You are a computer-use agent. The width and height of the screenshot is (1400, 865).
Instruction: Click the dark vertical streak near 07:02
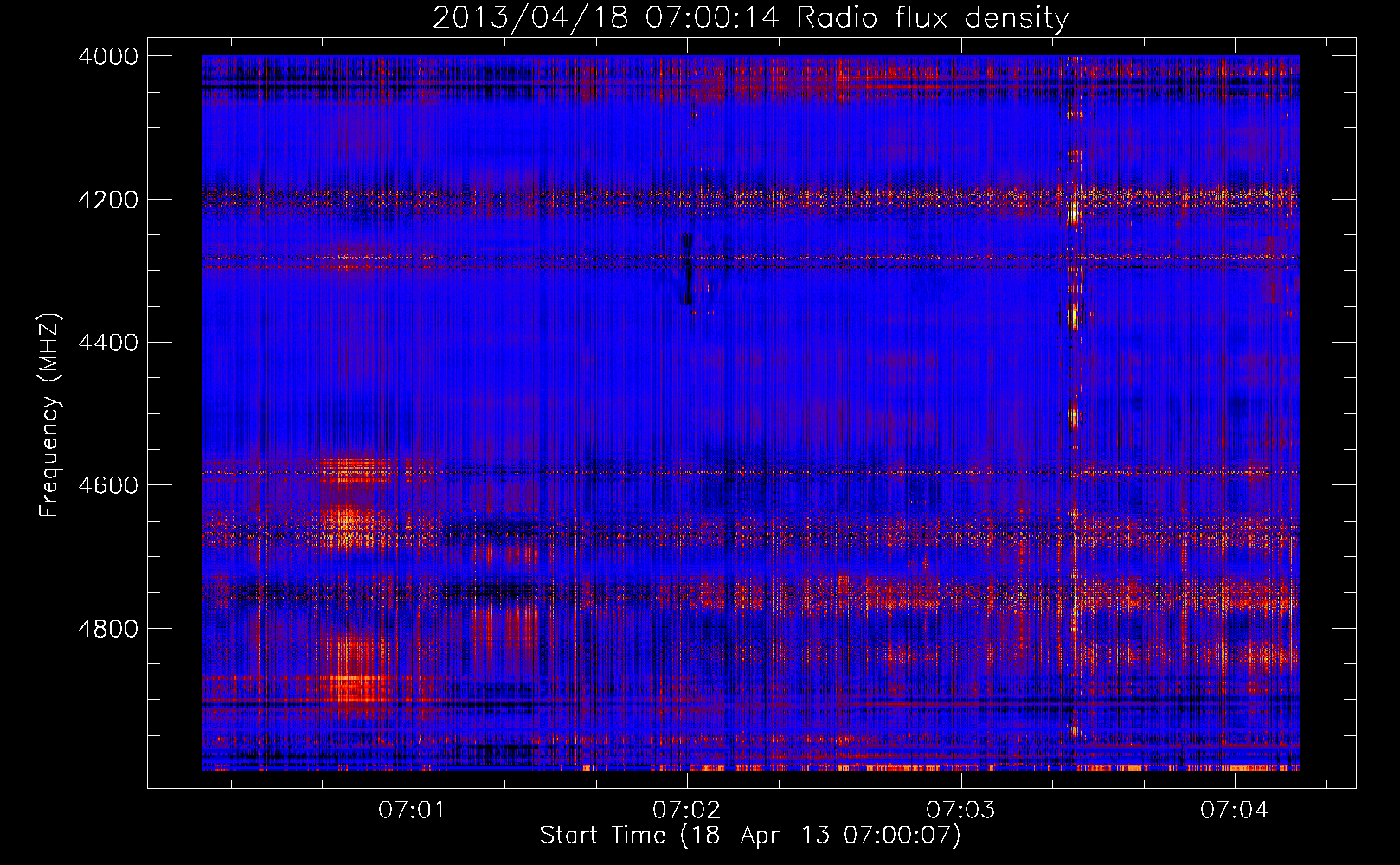(688, 268)
